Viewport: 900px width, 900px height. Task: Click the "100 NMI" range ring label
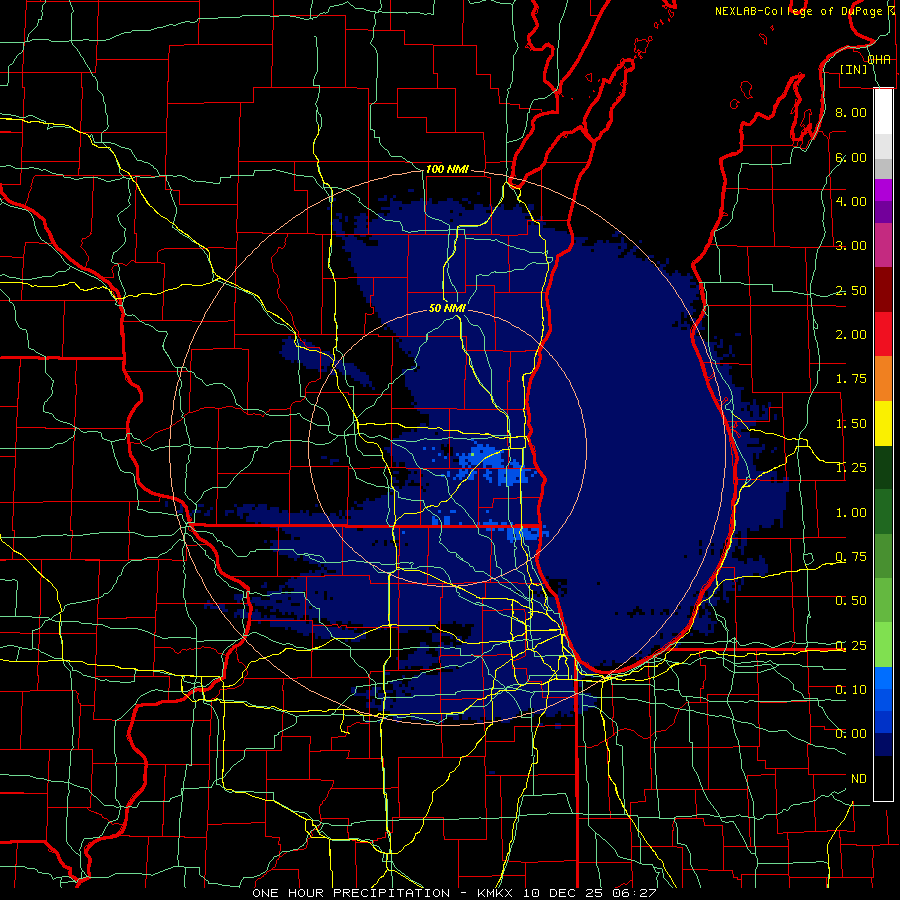coord(447,169)
